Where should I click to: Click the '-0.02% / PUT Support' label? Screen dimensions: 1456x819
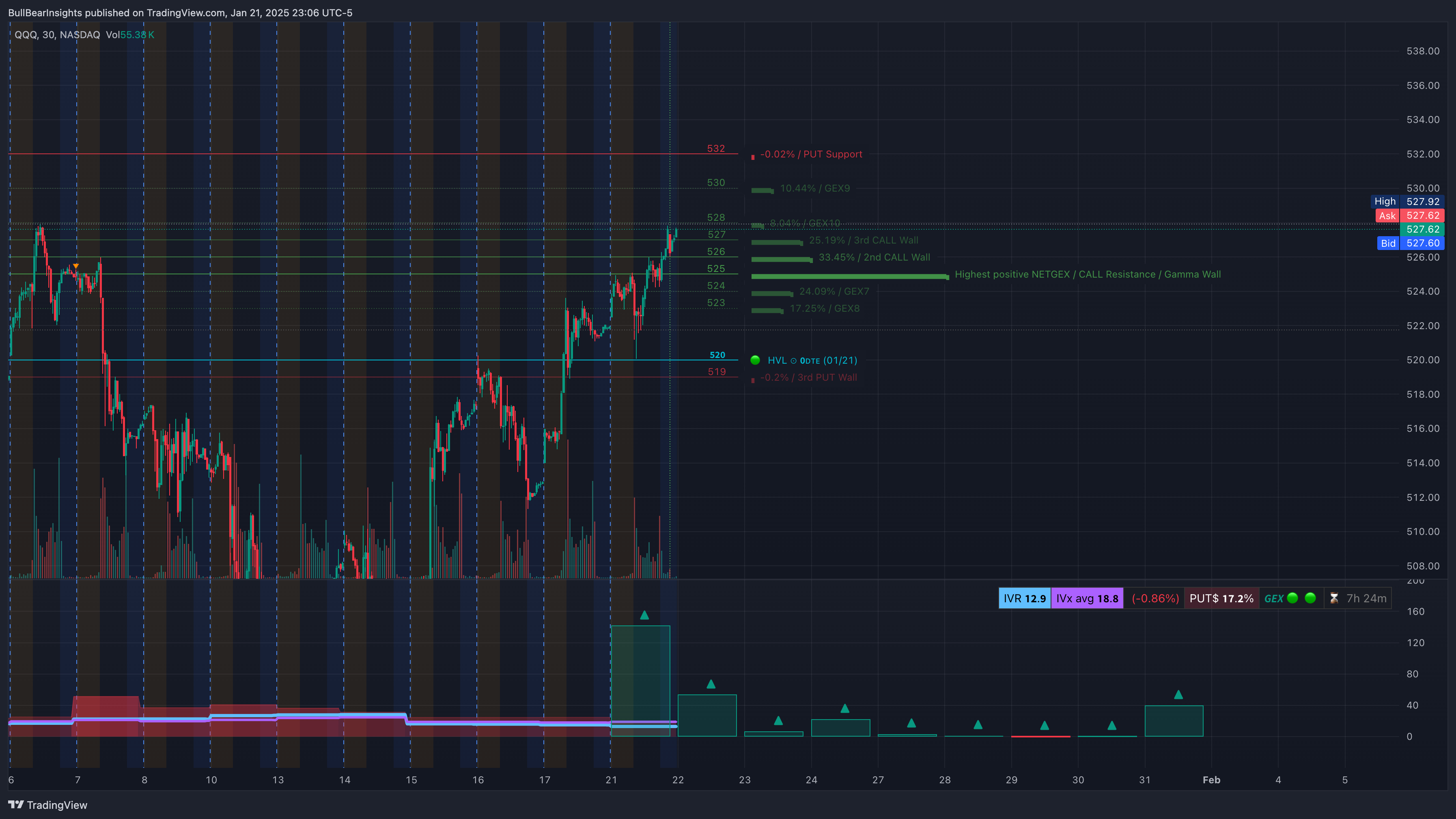(811, 154)
